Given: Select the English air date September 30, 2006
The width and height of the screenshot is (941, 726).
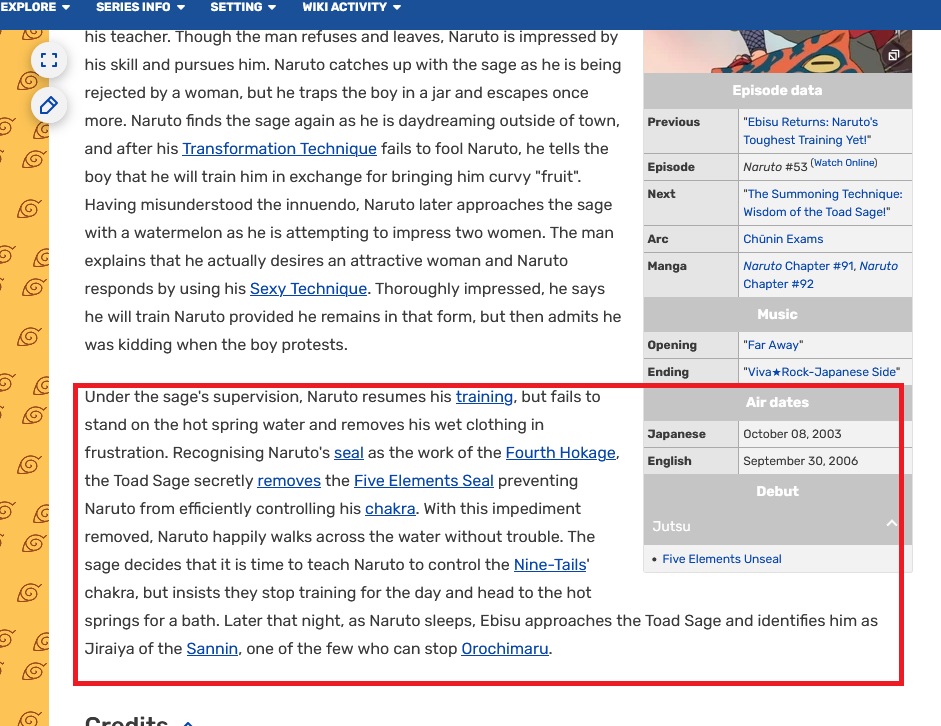Looking at the screenshot, I should click(801, 461).
